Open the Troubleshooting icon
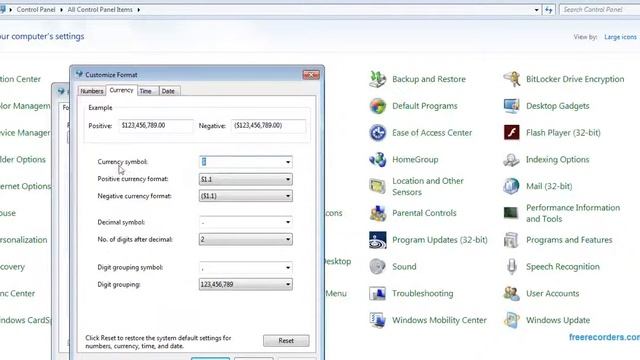Screen dimensions: 640x360 tap(378, 293)
